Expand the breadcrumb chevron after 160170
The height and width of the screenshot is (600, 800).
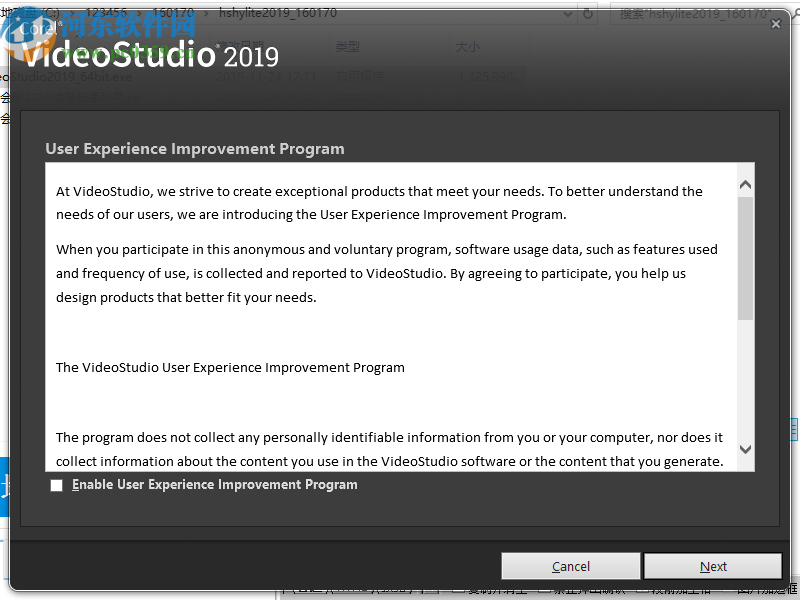click(206, 14)
